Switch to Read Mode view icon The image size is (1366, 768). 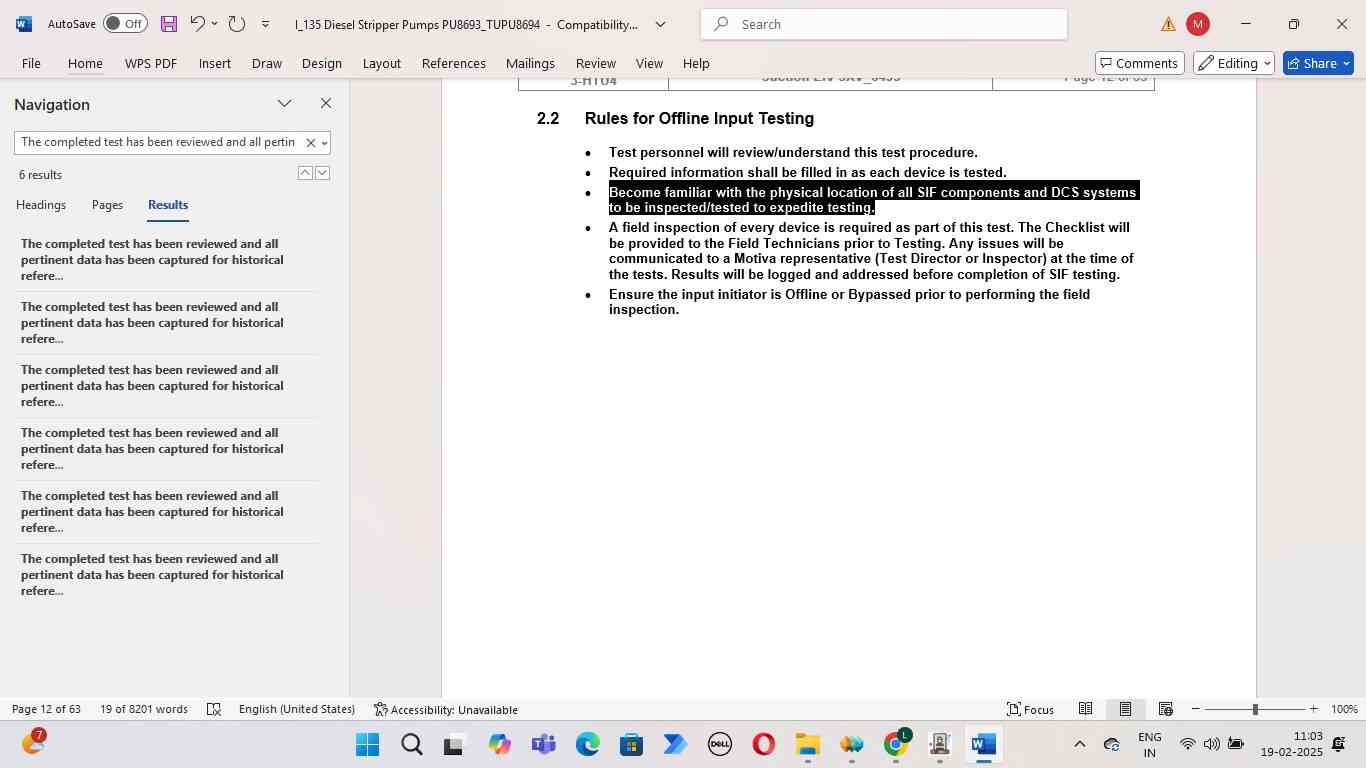[1085, 709]
